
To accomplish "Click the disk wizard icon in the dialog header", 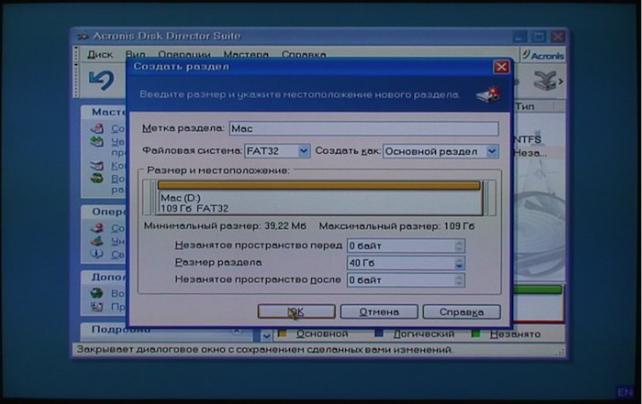I will point(488,95).
